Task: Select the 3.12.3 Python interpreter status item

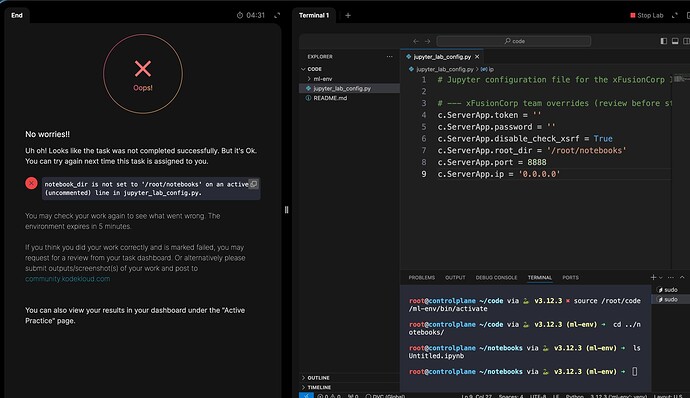Action: 619,396
